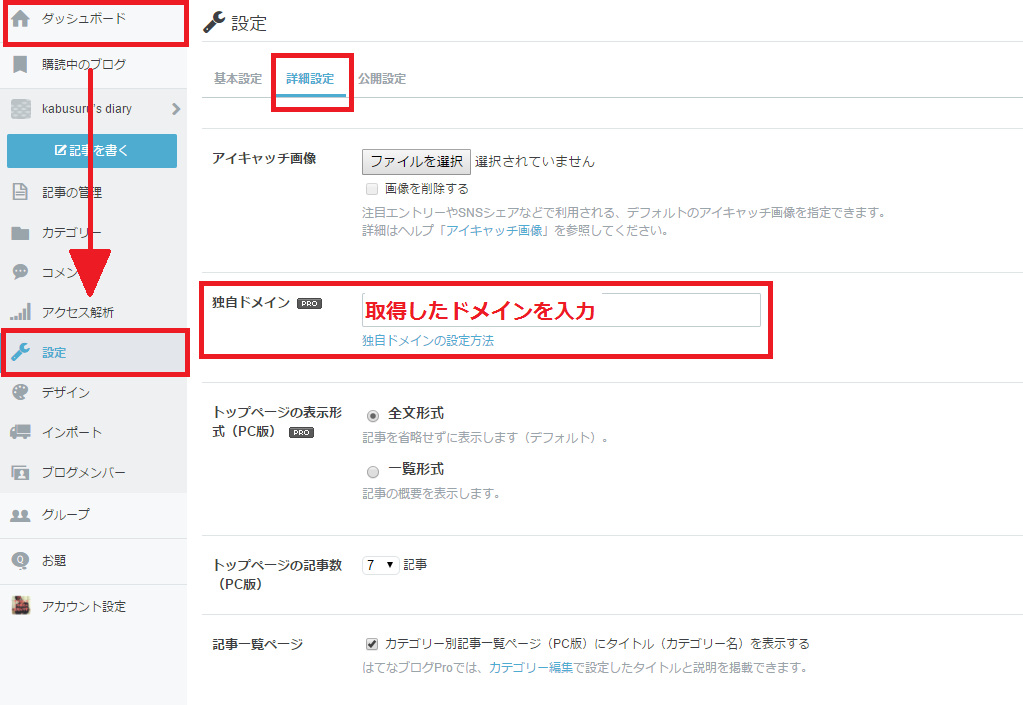
Task: Click the Dashboard home icon
Action: 20,18
